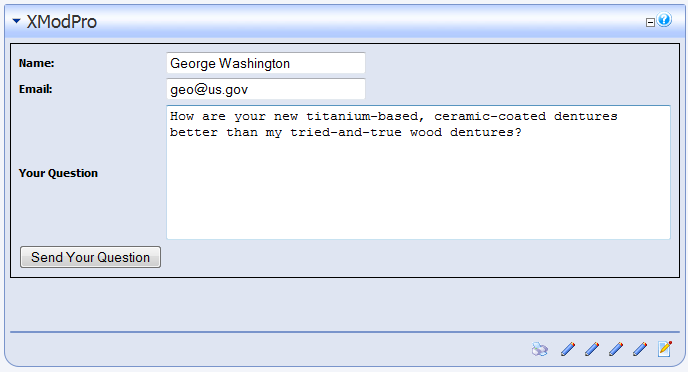688x372 pixels.
Task: Focus the Name field with George Washington
Action: click(266, 63)
